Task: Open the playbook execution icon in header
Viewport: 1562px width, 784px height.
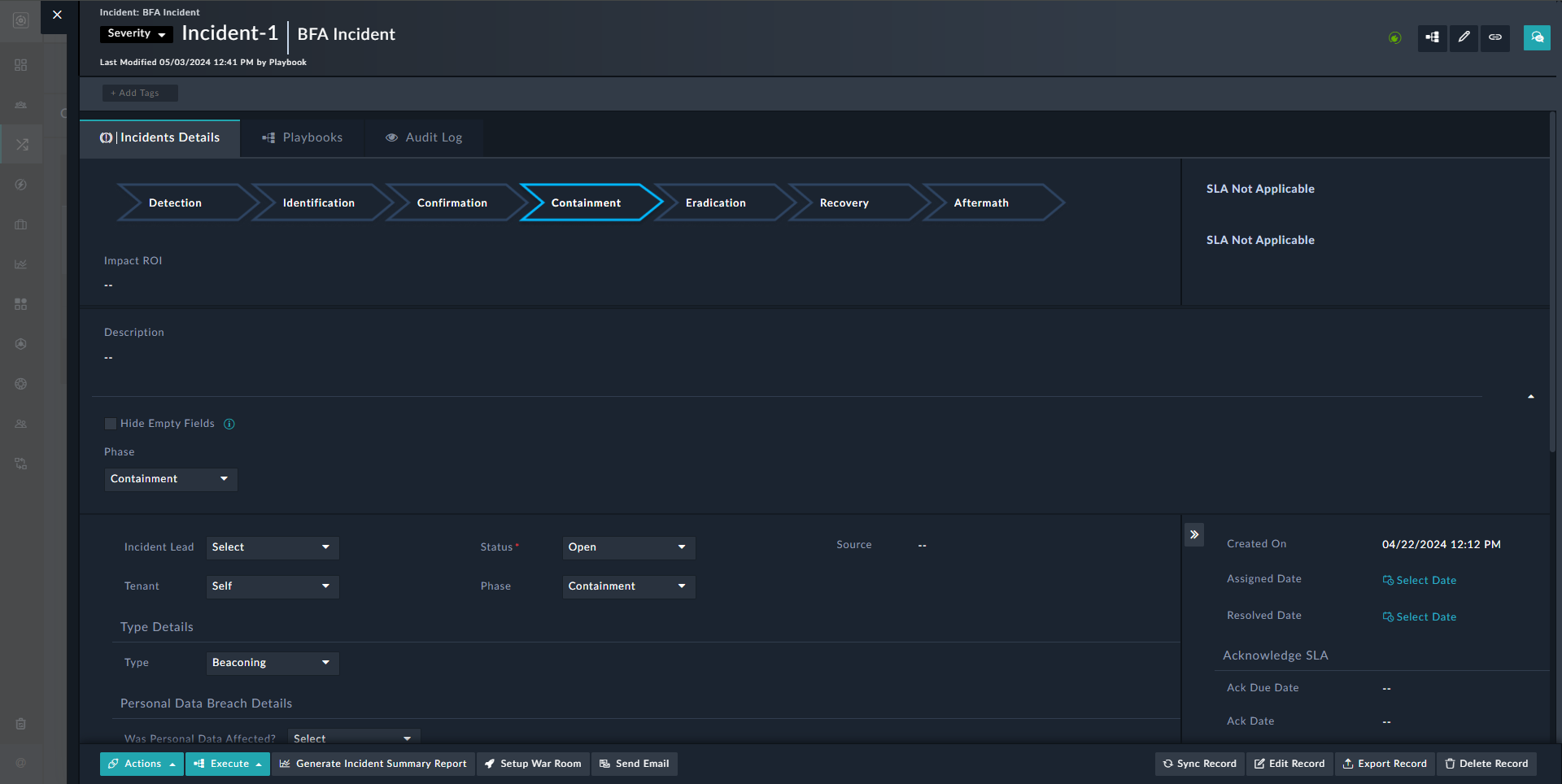Action: pyautogui.click(x=1432, y=37)
